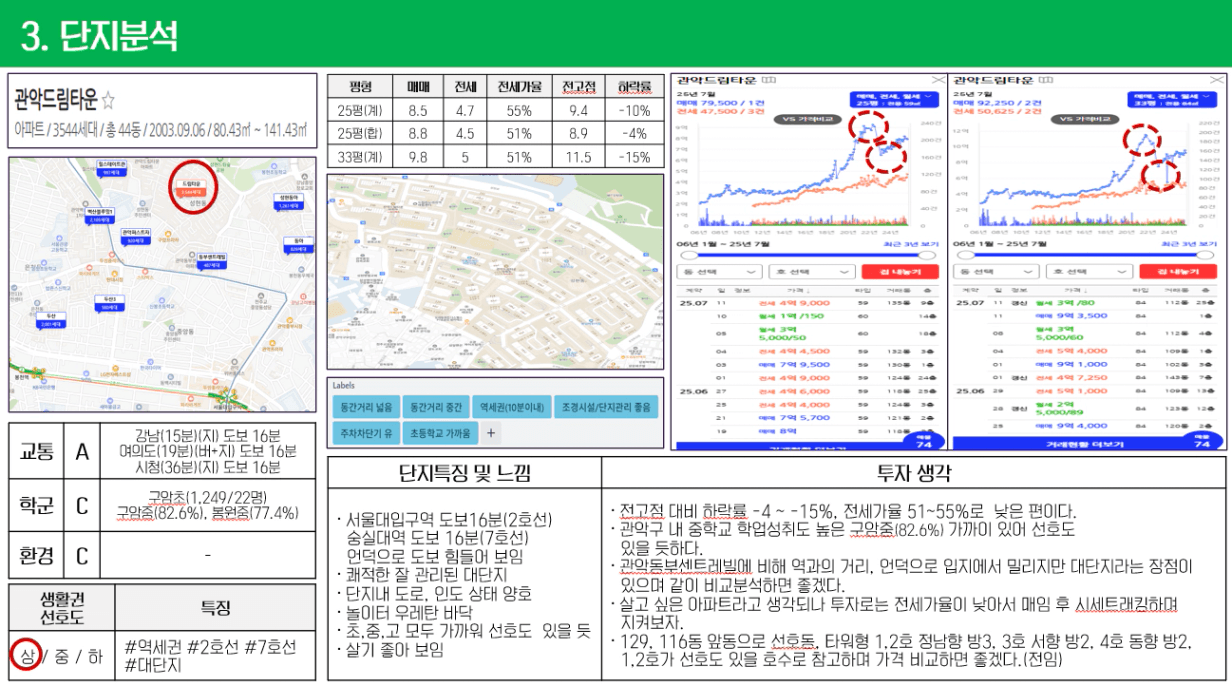This screenshot has height=686, width=1232.
Task: Select the 드림타운 3,544세대 map marker
Action: click(191, 188)
